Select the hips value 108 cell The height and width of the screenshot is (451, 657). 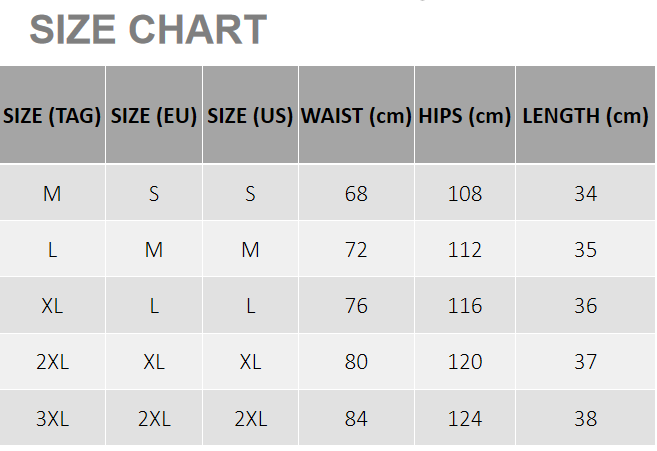coord(465,192)
